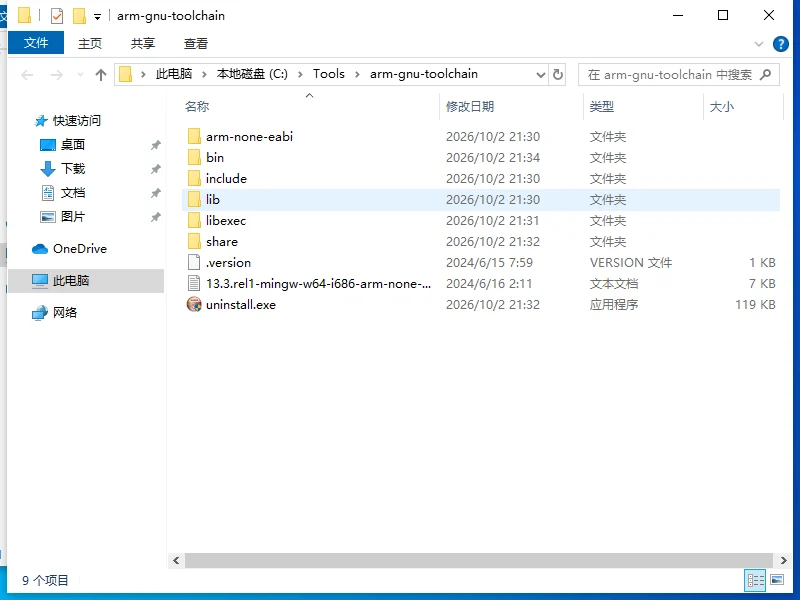Select the share folder icon
Screen dimensions: 800x600
click(194, 241)
